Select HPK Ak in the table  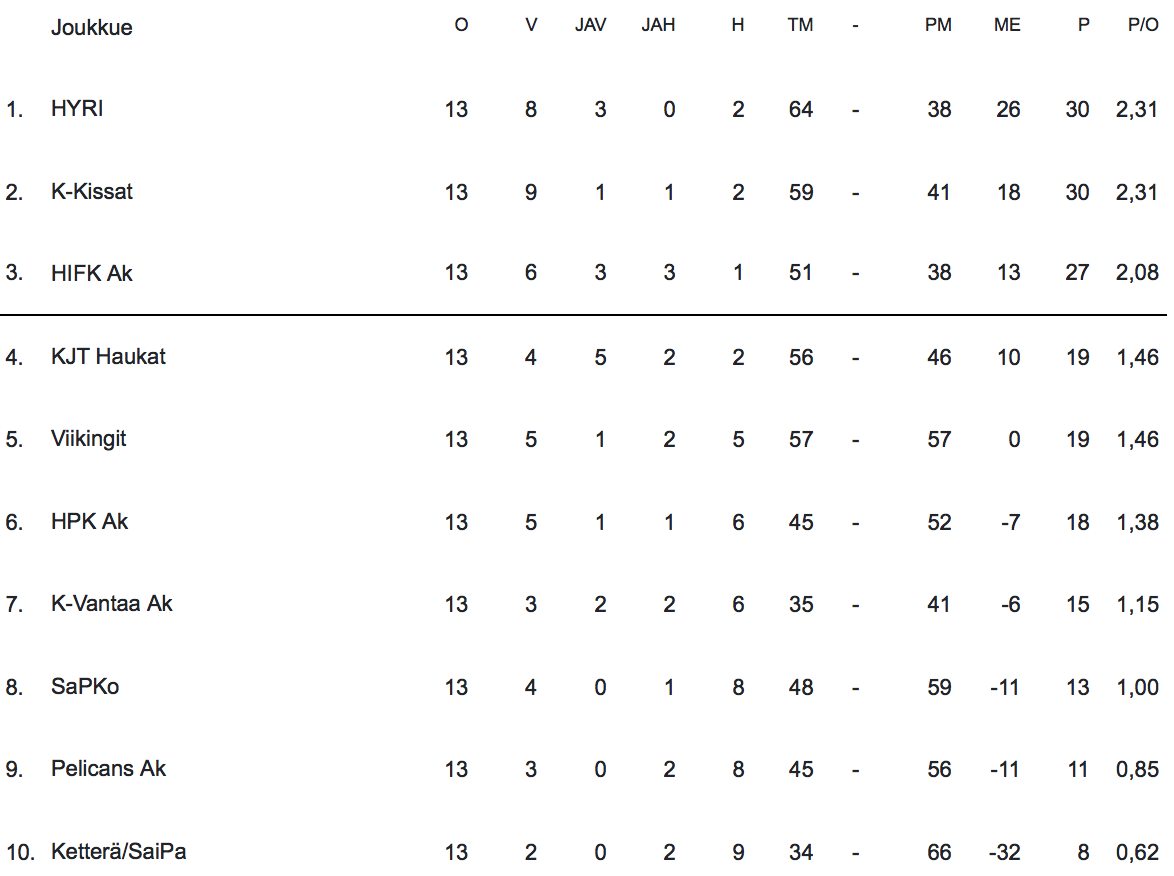coord(90,521)
